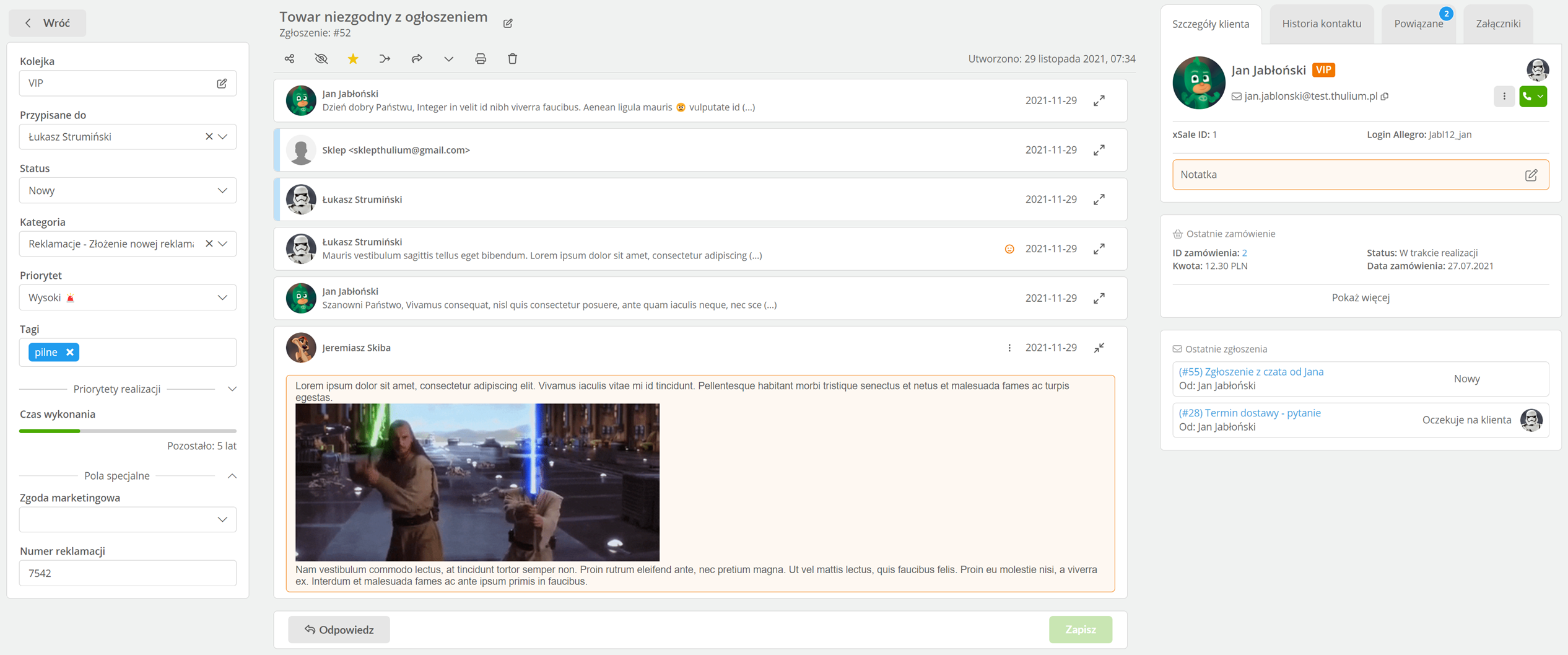The image size is (1568, 655).
Task: Switch to Załączniki tab
Action: click(1497, 24)
